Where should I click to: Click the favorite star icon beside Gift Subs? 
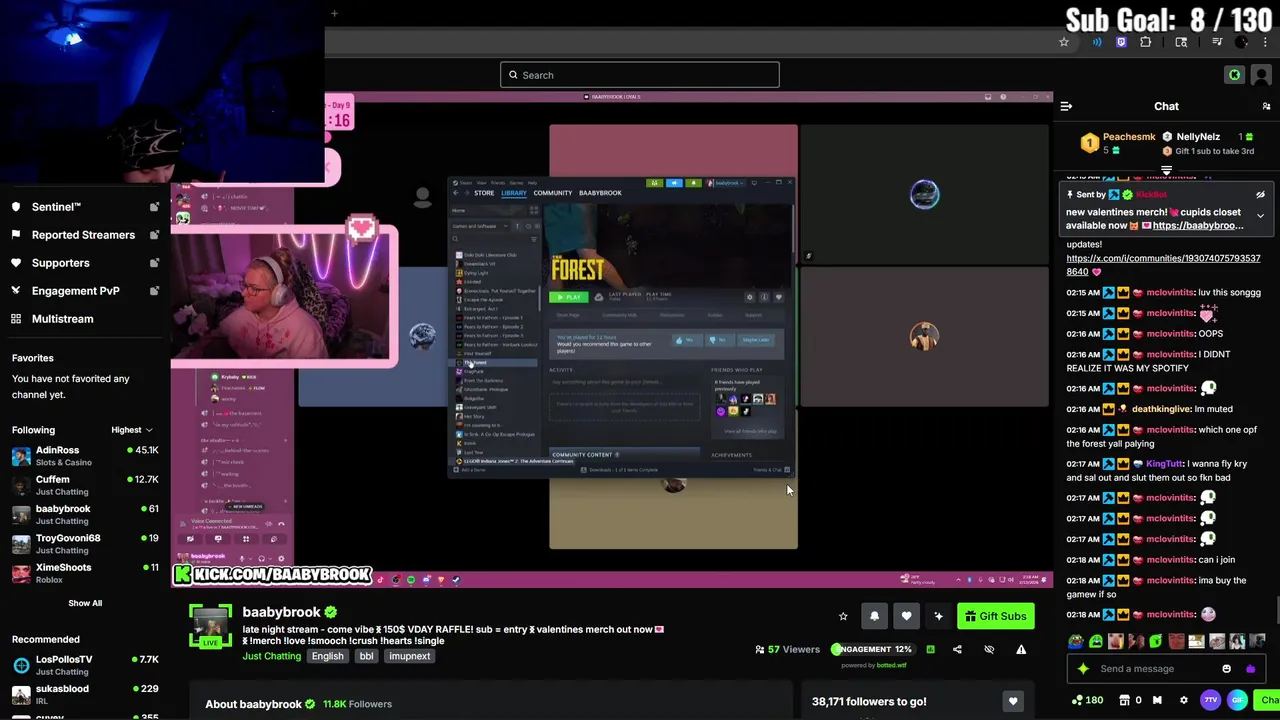pos(843,616)
